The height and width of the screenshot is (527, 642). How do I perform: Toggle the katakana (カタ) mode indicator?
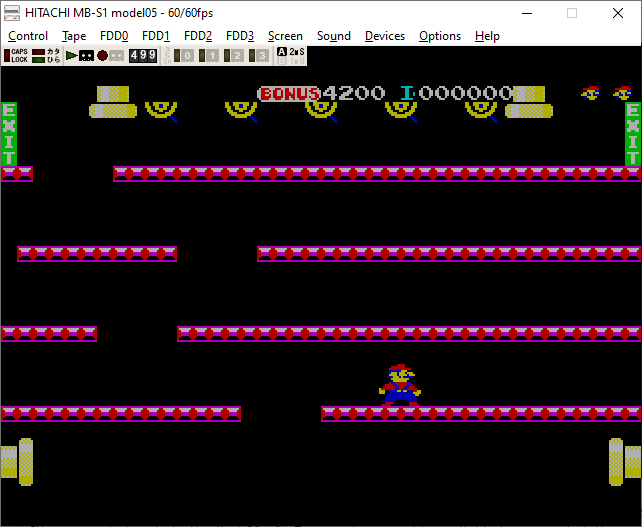(46, 52)
